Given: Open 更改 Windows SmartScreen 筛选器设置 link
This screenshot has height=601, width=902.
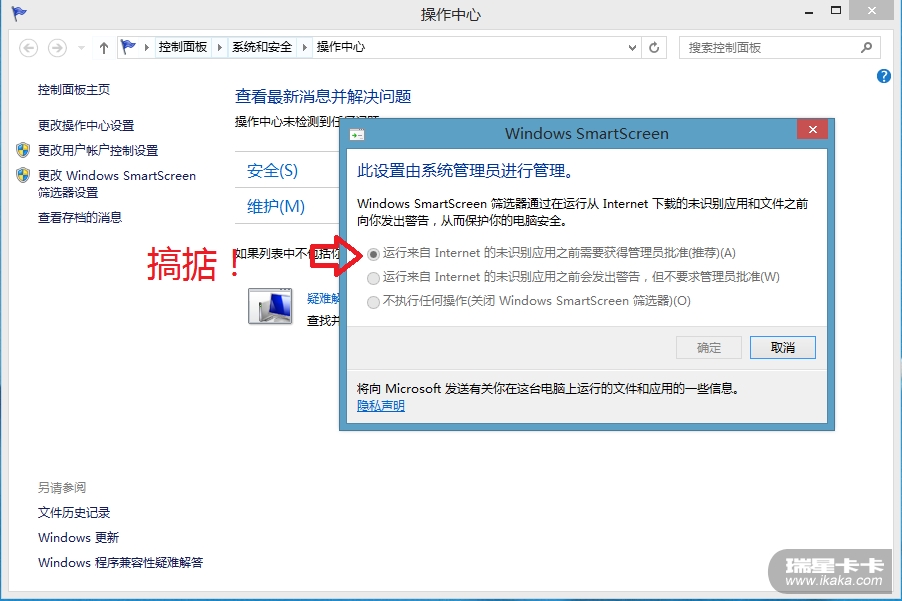Looking at the screenshot, I should click(x=117, y=184).
